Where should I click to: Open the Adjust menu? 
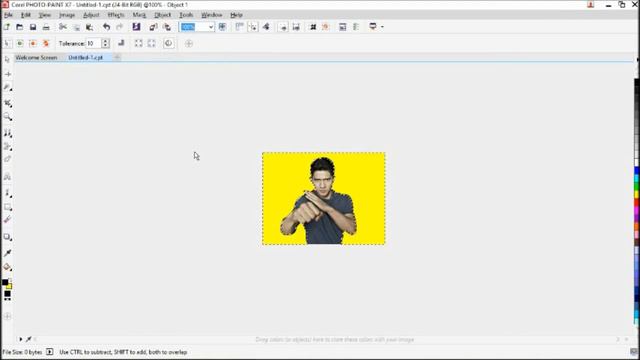(91, 15)
